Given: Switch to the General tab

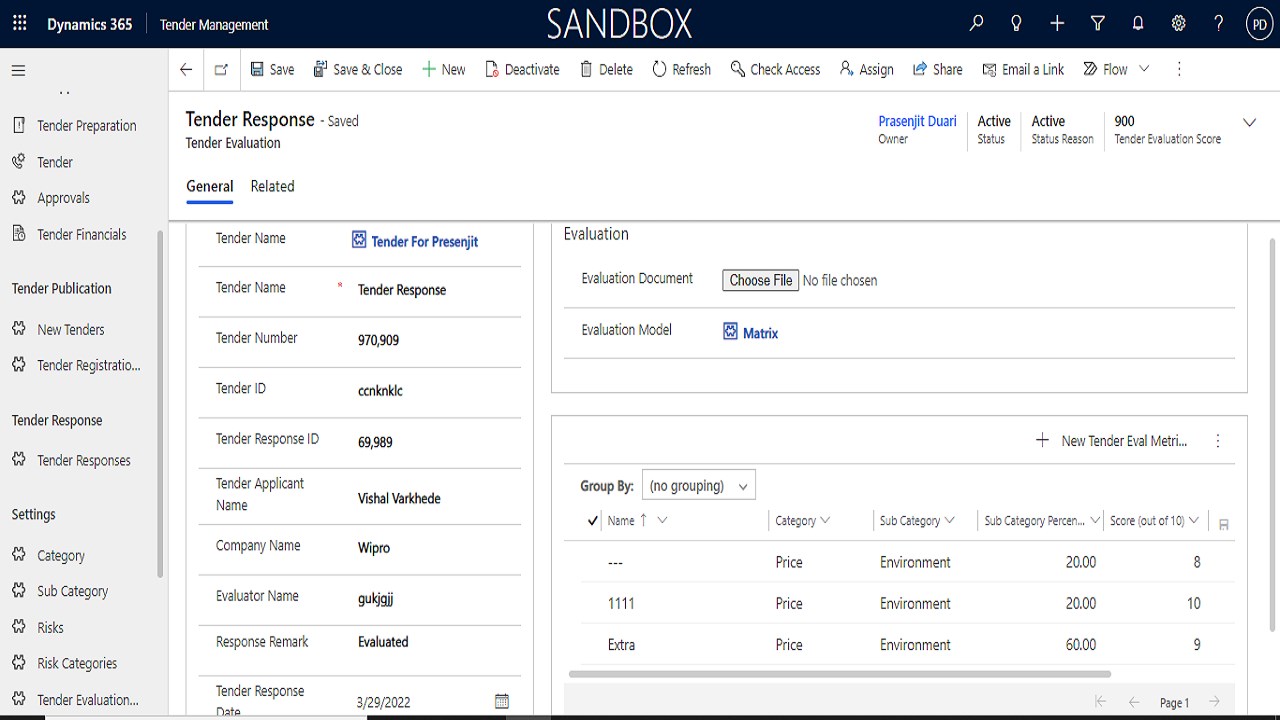Looking at the screenshot, I should pos(210,186).
